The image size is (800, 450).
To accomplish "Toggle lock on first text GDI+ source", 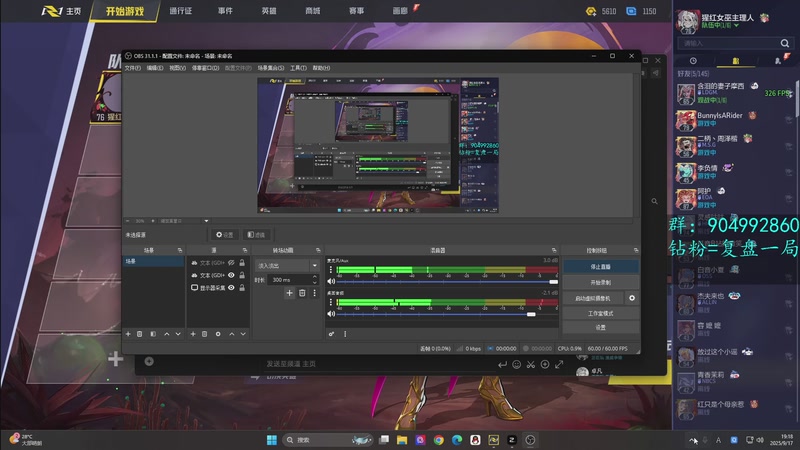I will (x=242, y=262).
